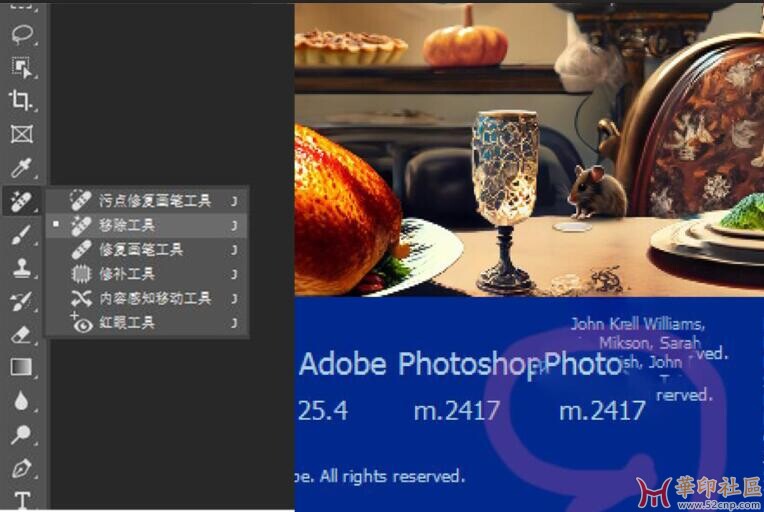Select the Frame tool
This screenshot has height=512, width=764.
(22, 134)
